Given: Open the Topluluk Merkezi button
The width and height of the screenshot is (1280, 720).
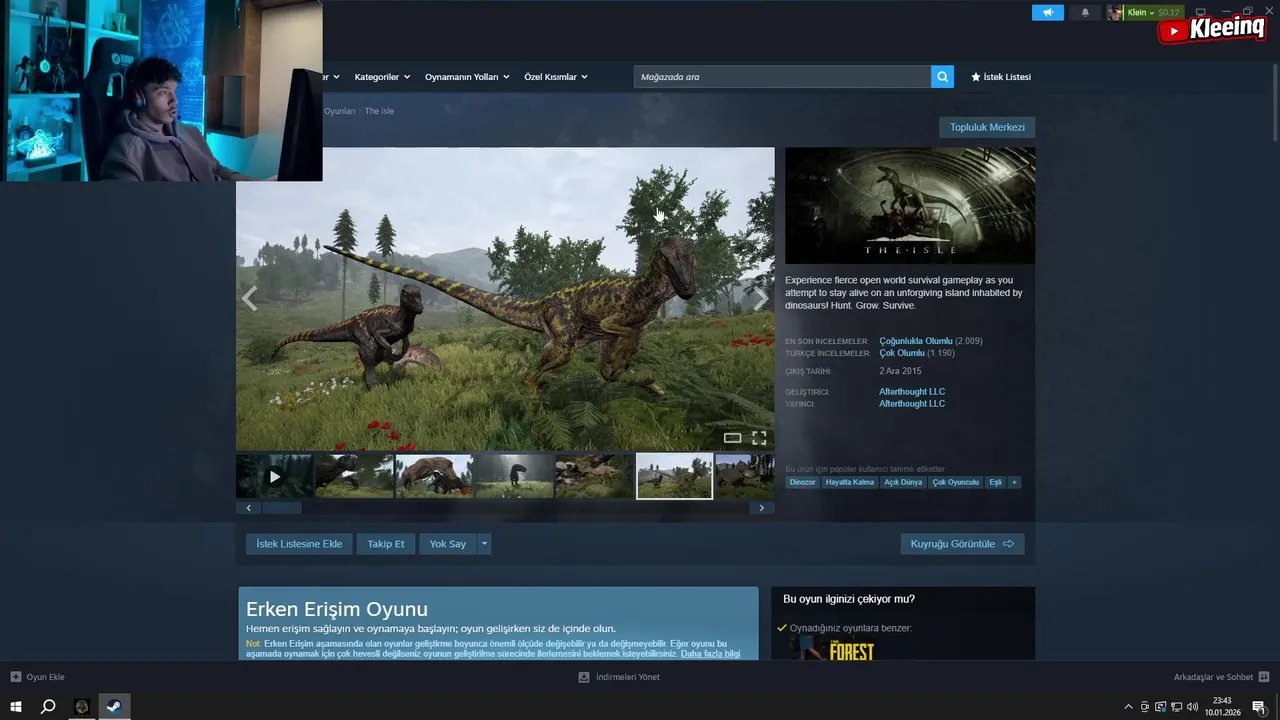Looking at the screenshot, I should 987,127.
